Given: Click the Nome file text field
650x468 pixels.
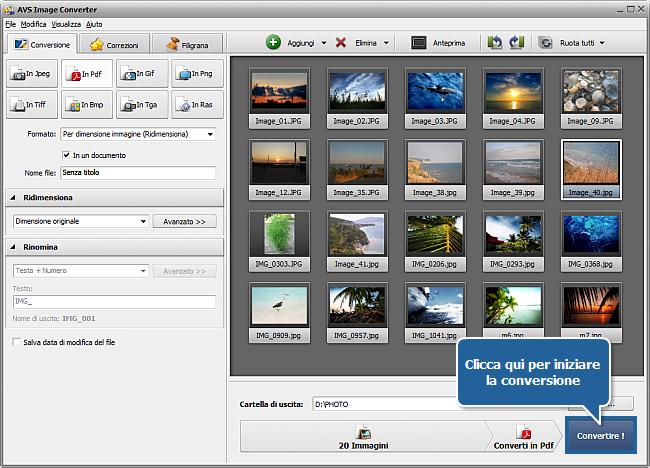Looking at the screenshot, I should 137,173.
